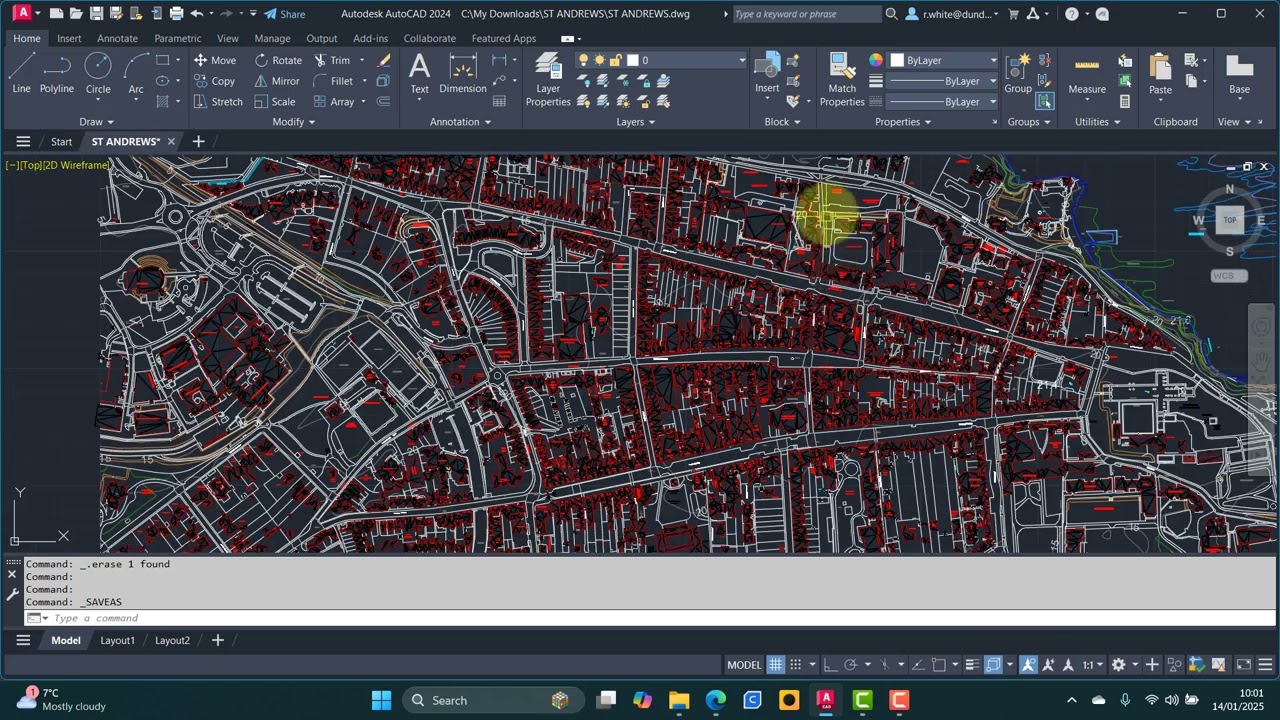Select the Polyline tool
The height and width of the screenshot is (720, 1280).
tap(57, 74)
